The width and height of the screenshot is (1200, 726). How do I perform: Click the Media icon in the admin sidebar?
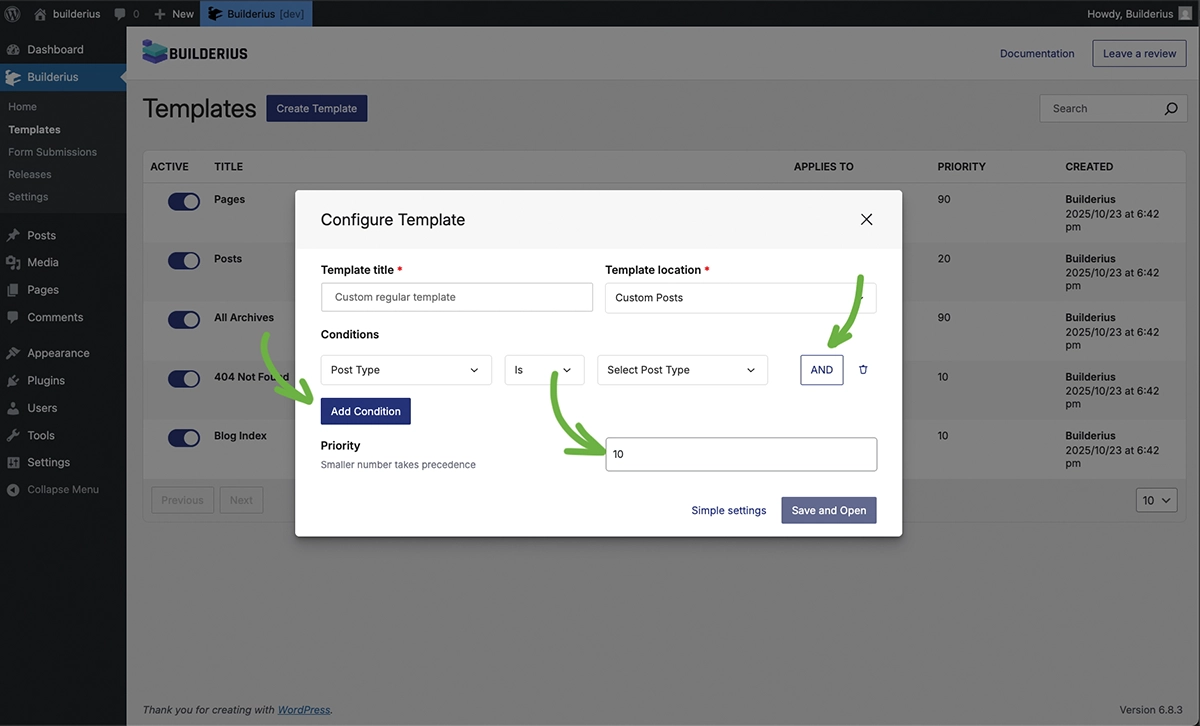point(14,262)
